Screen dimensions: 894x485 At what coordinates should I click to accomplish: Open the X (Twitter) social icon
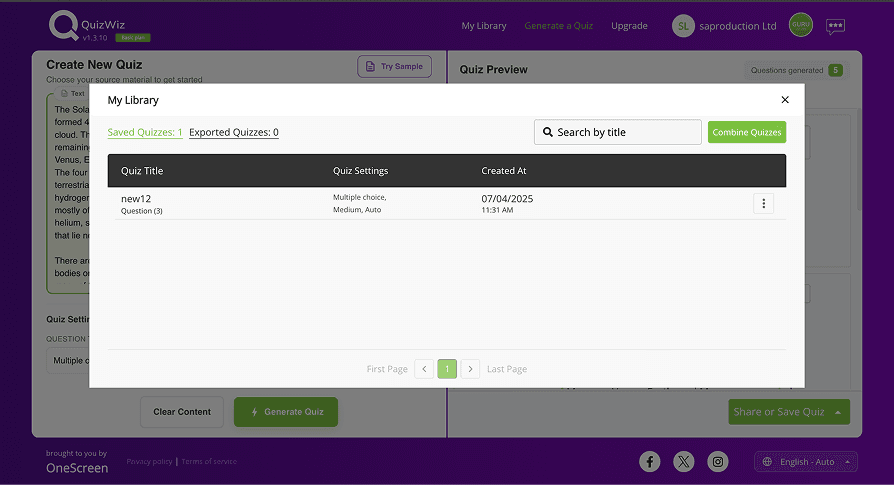click(x=684, y=461)
